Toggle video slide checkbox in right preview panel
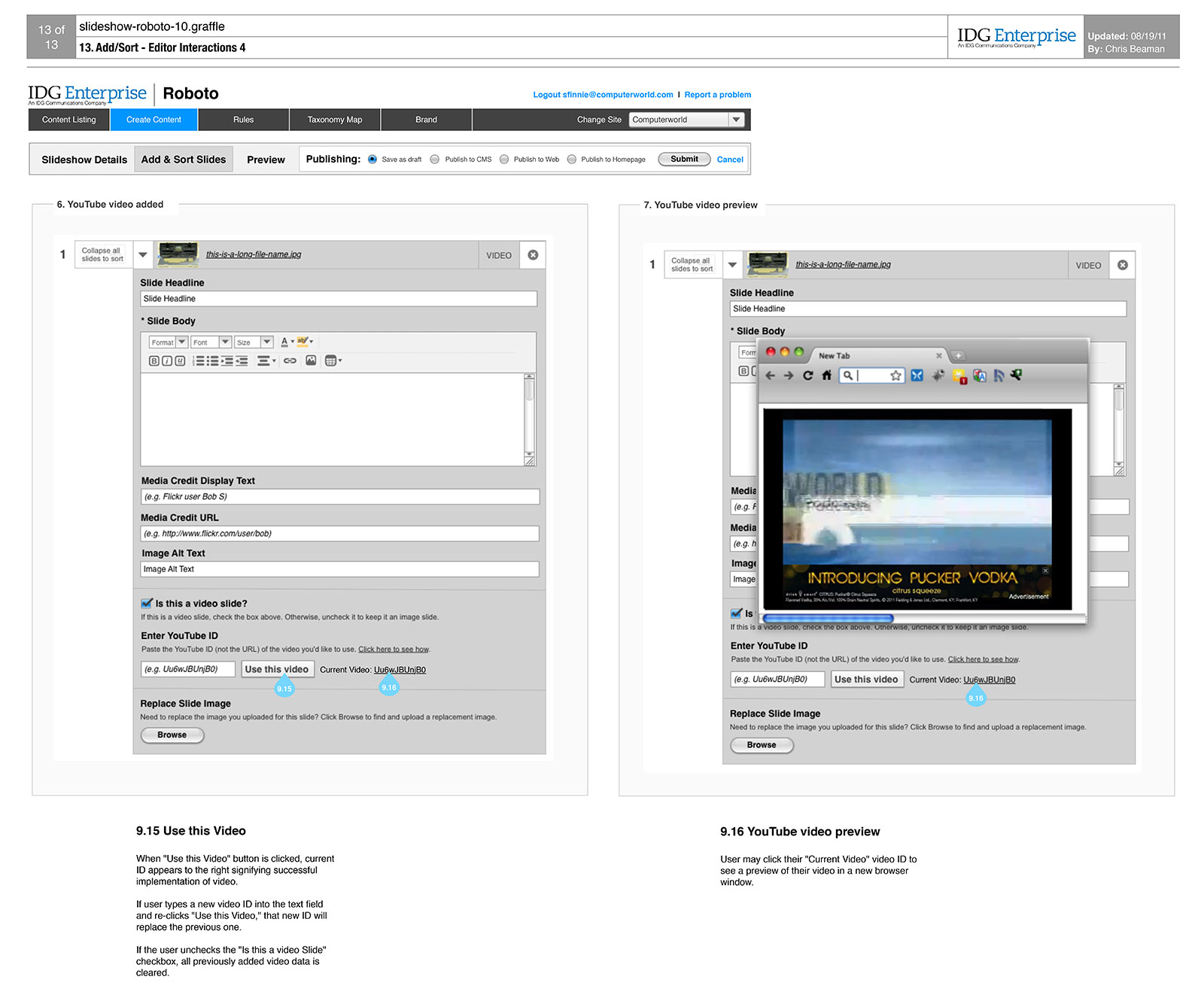 tap(736, 613)
